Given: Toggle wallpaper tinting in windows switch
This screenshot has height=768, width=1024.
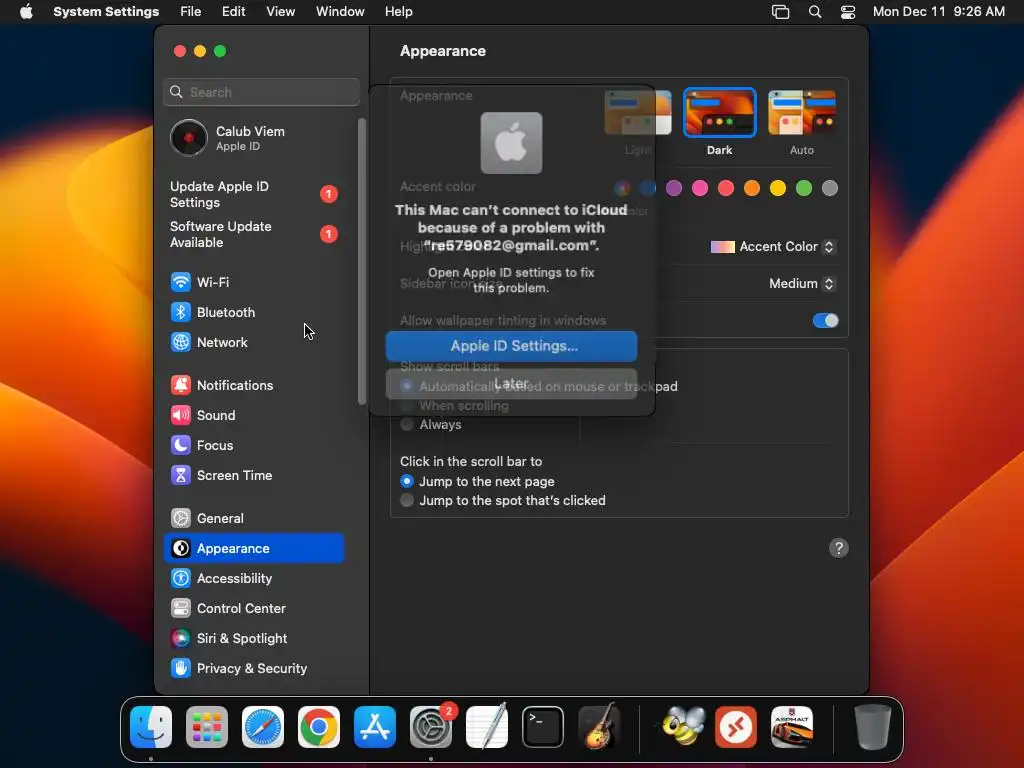Looking at the screenshot, I should (825, 321).
